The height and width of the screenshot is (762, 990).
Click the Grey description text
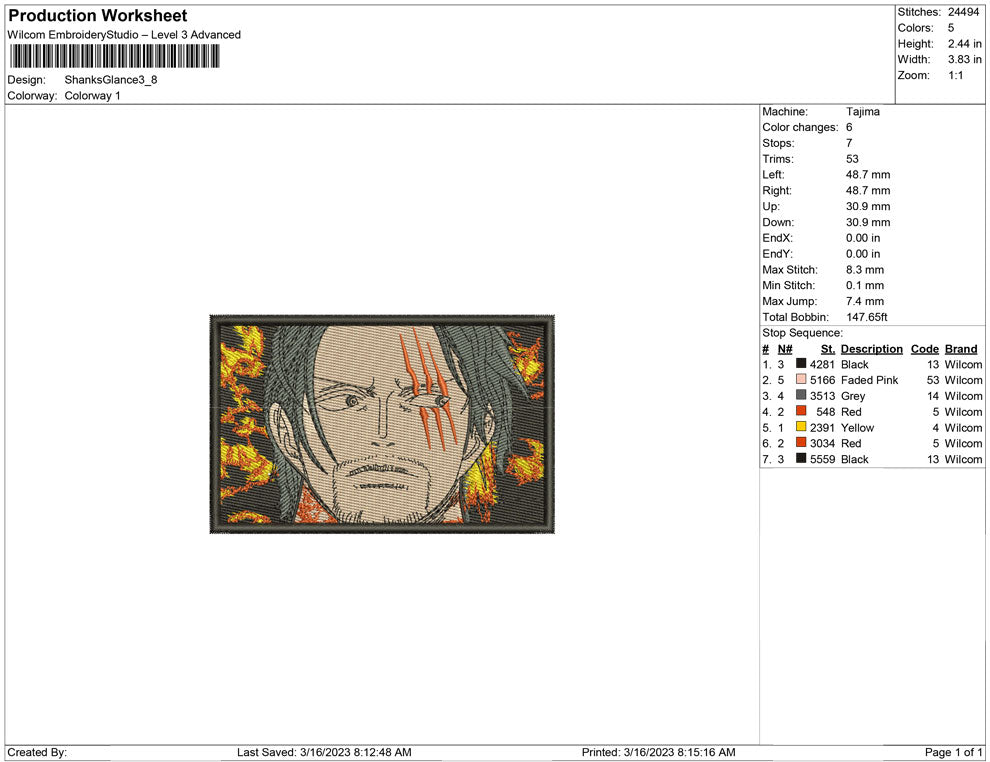tap(853, 396)
